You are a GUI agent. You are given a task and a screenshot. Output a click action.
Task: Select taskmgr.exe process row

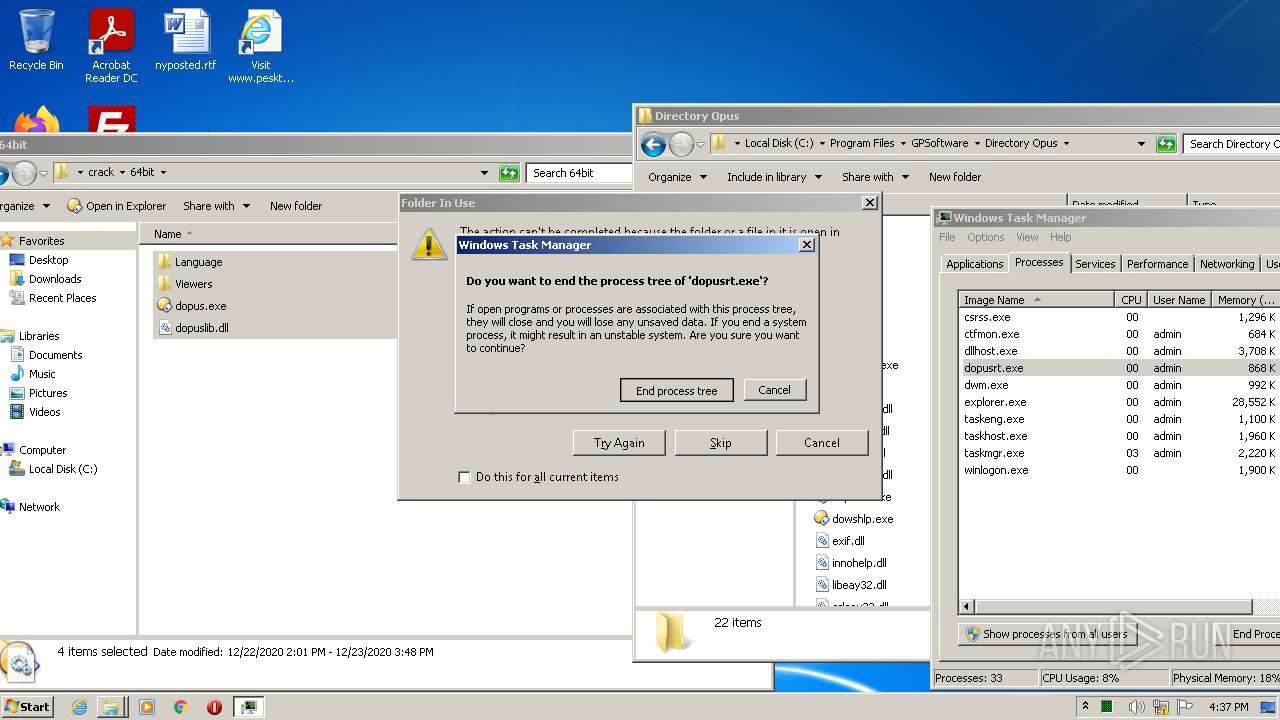coord(1118,453)
